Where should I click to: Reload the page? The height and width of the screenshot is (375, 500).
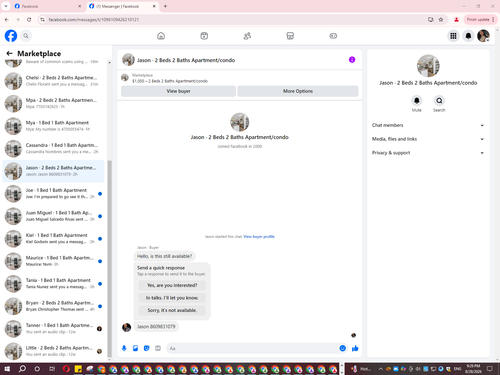29,20
